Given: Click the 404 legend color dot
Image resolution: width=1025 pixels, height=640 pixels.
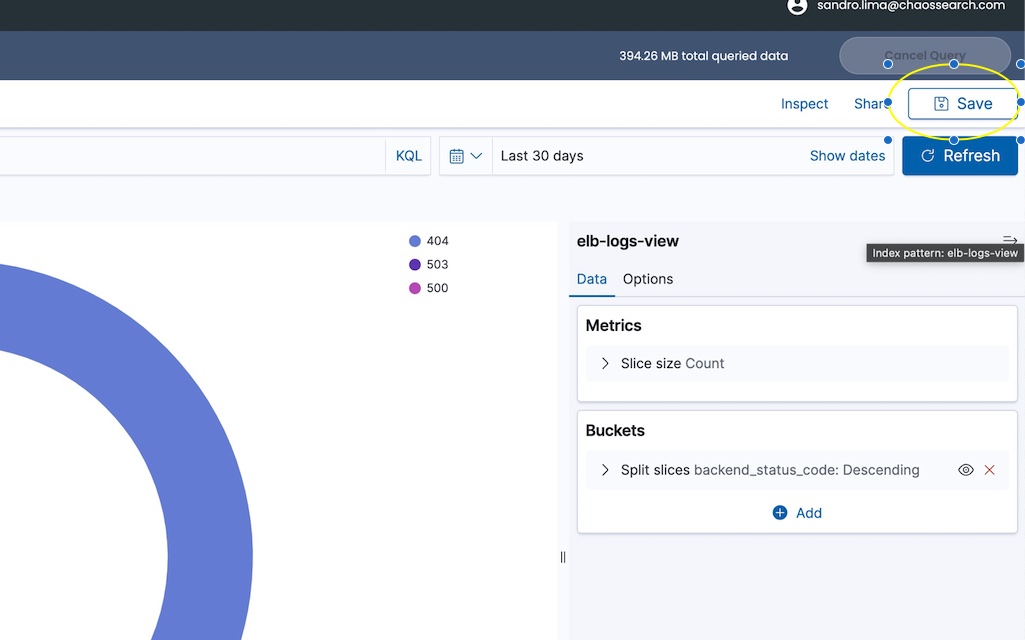Looking at the screenshot, I should (414, 241).
